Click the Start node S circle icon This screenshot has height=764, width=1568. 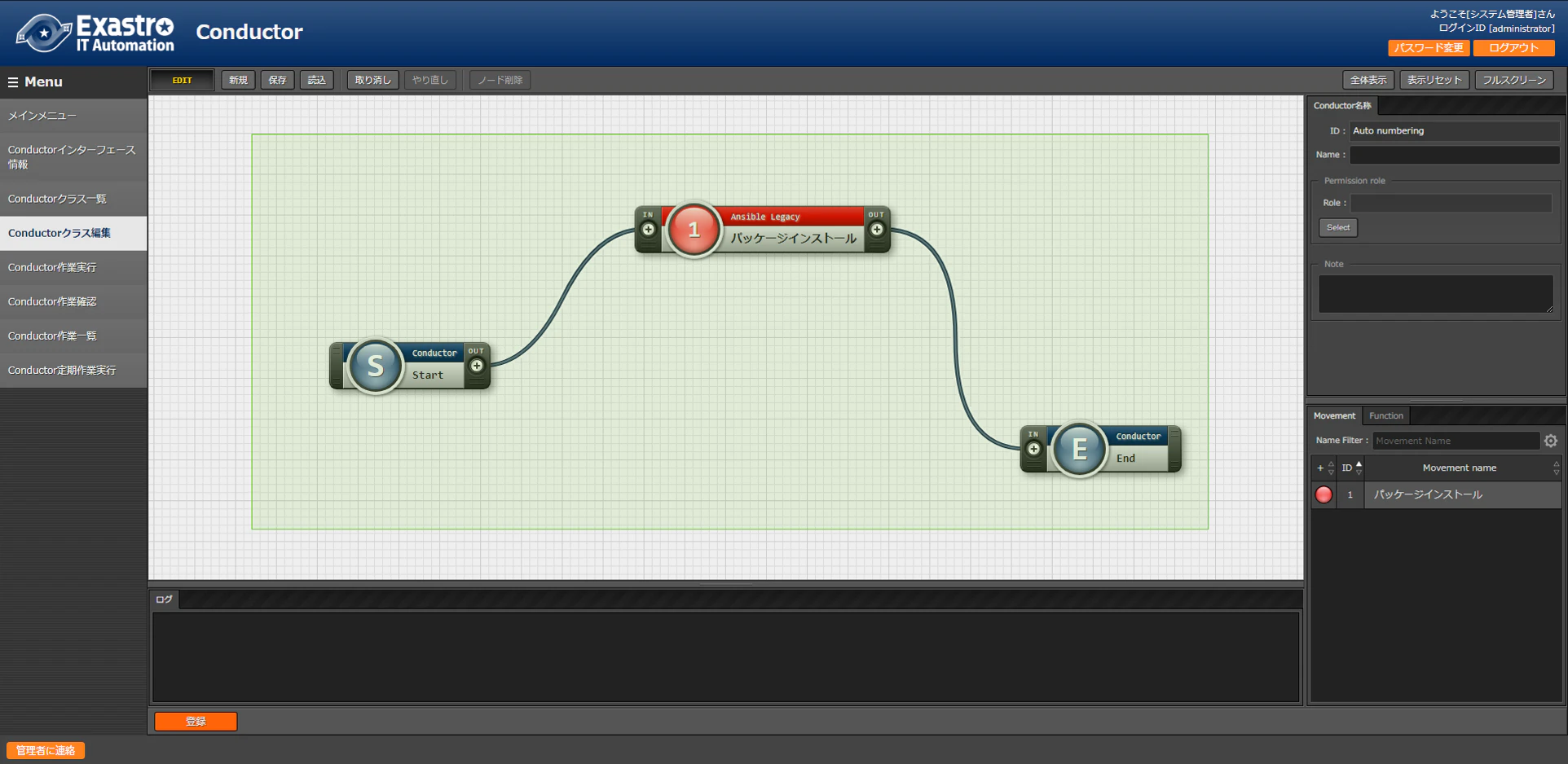pyautogui.click(x=375, y=366)
